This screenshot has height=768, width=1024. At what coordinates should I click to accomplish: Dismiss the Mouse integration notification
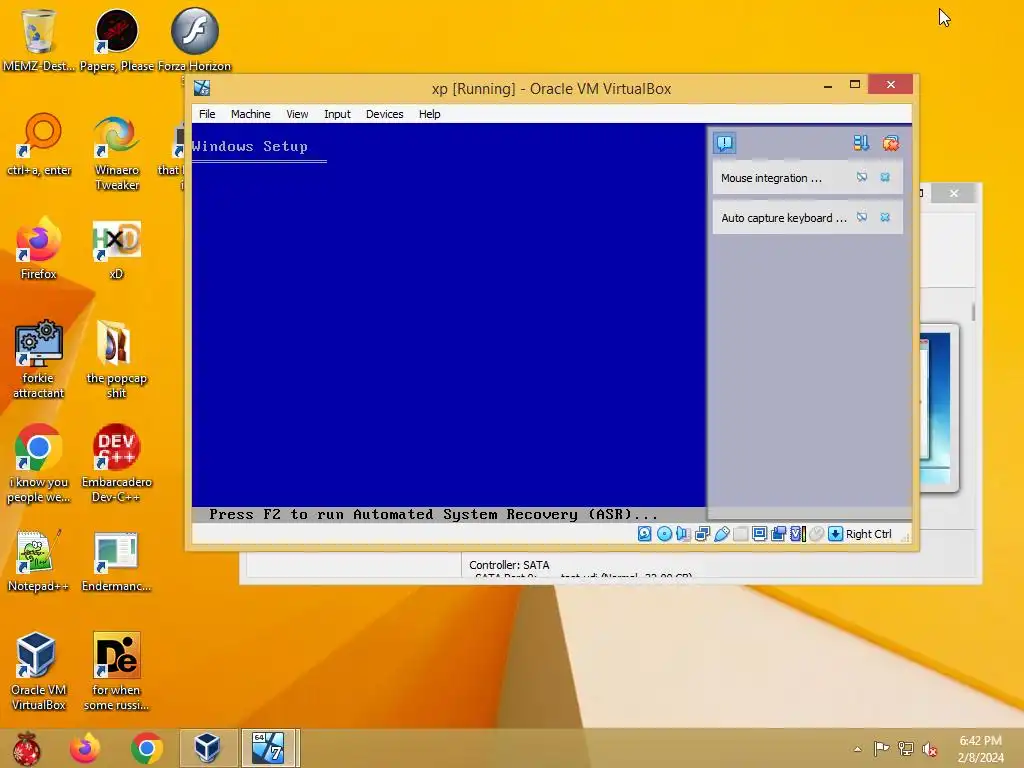coord(885,177)
